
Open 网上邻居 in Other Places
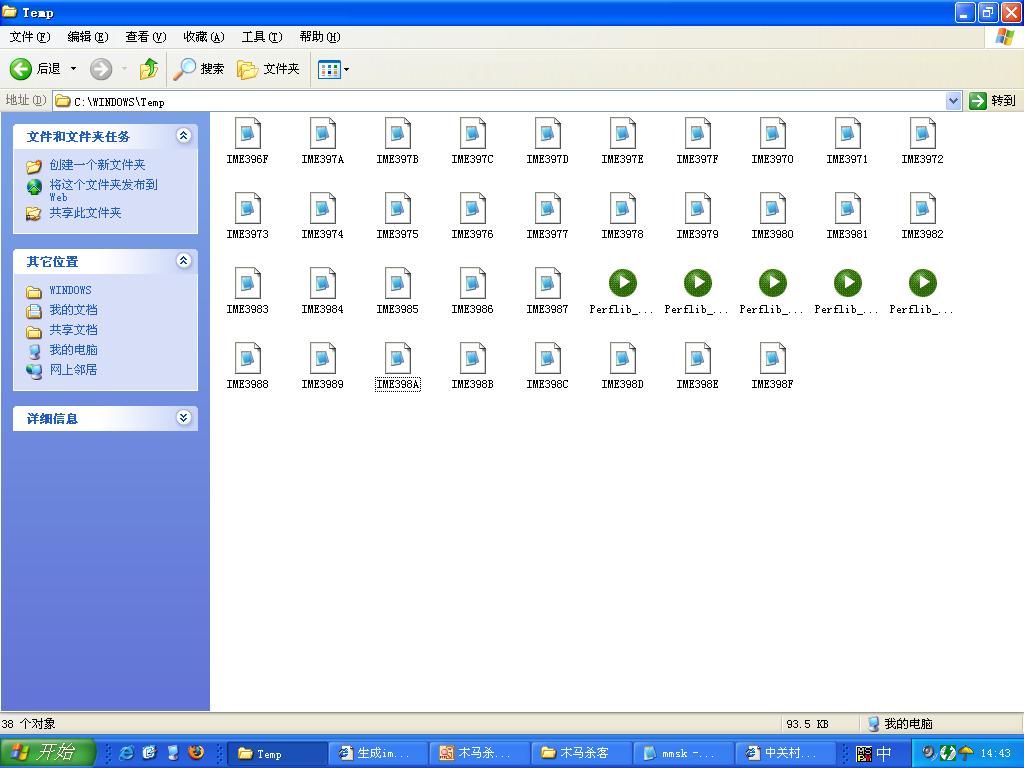point(73,370)
